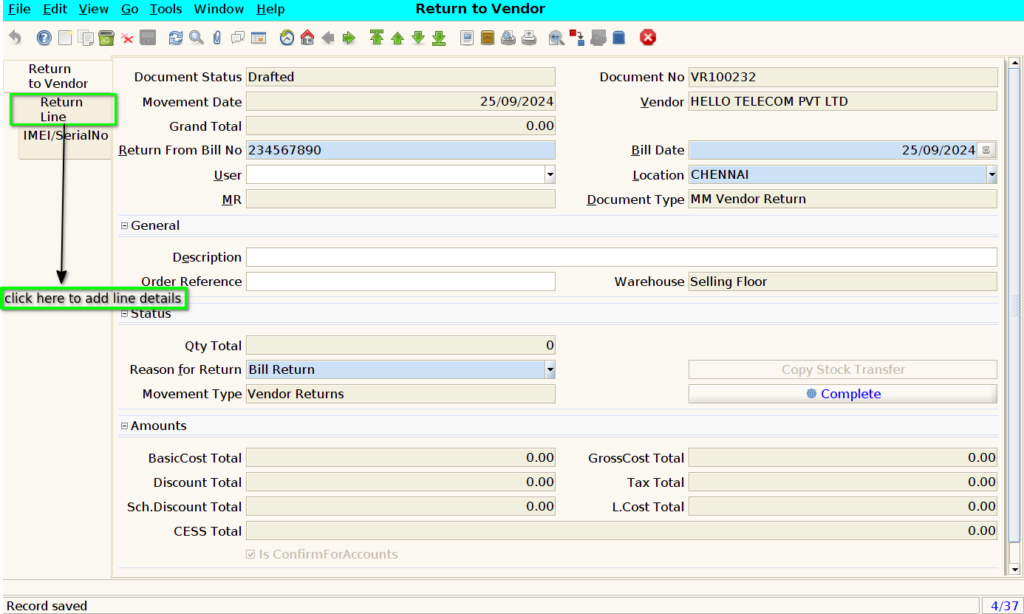Click the Complete button
Viewport: 1024px width, 614px height.
[842, 394]
